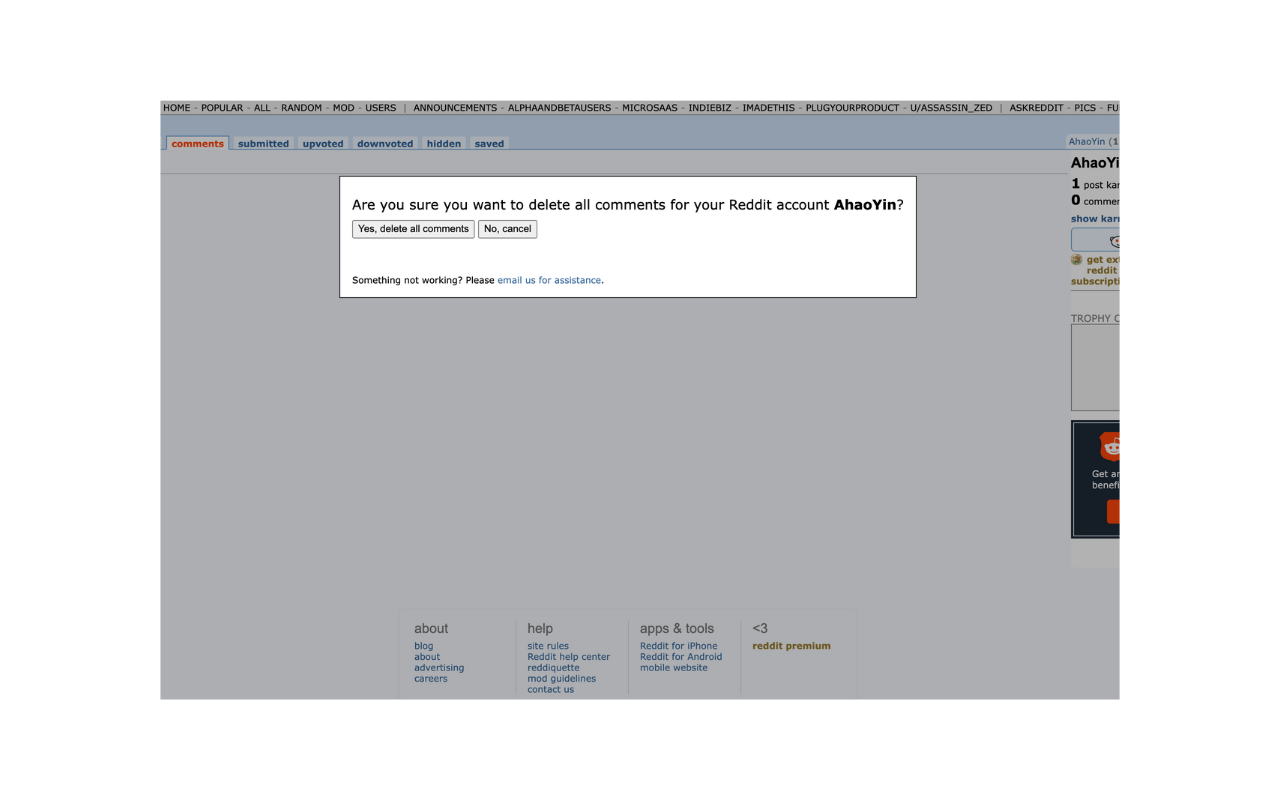1280x800 pixels.
Task: Open POPULAR in the top bar
Action: click(x=222, y=108)
